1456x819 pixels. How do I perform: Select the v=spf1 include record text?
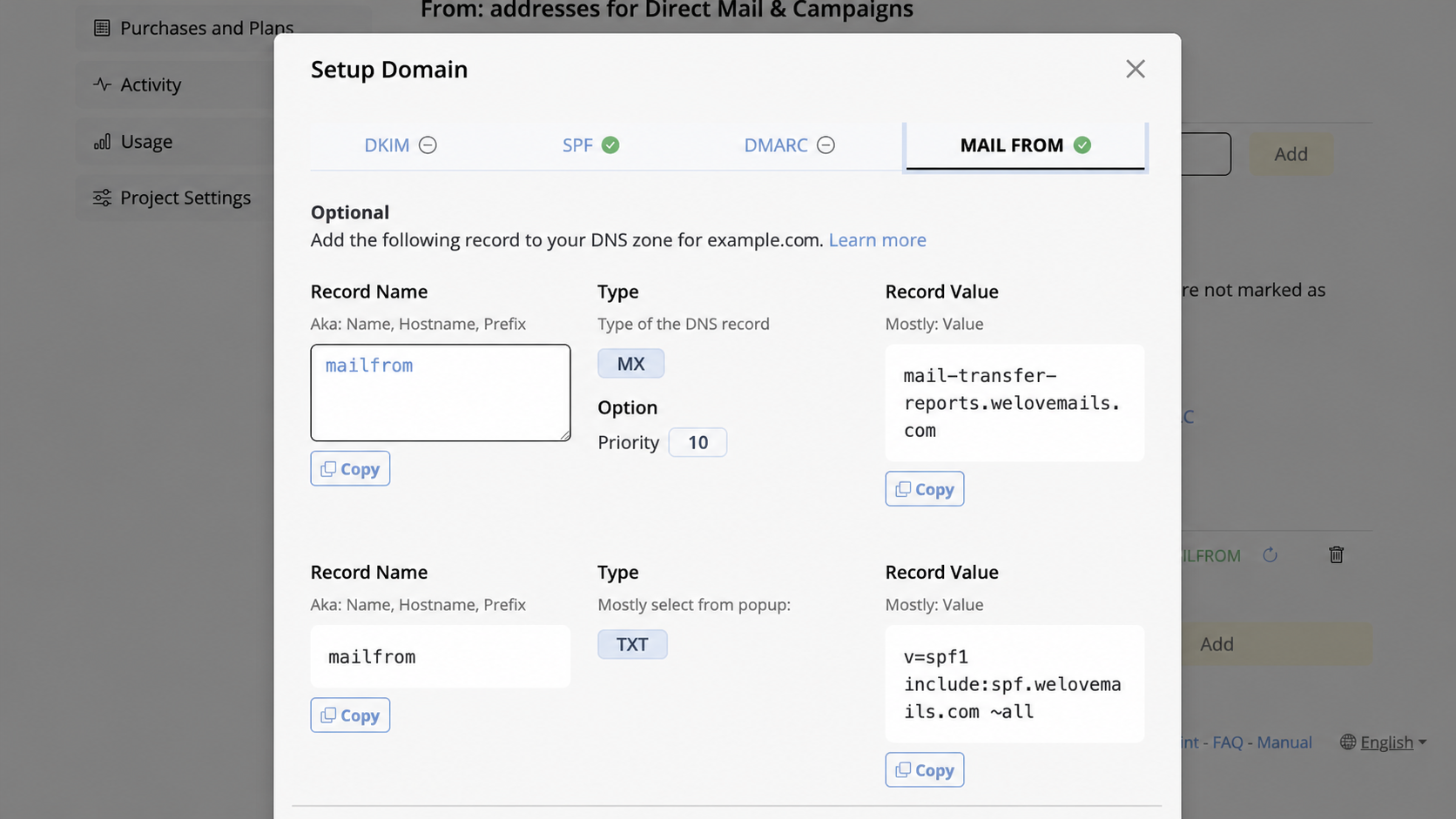coord(1014,684)
